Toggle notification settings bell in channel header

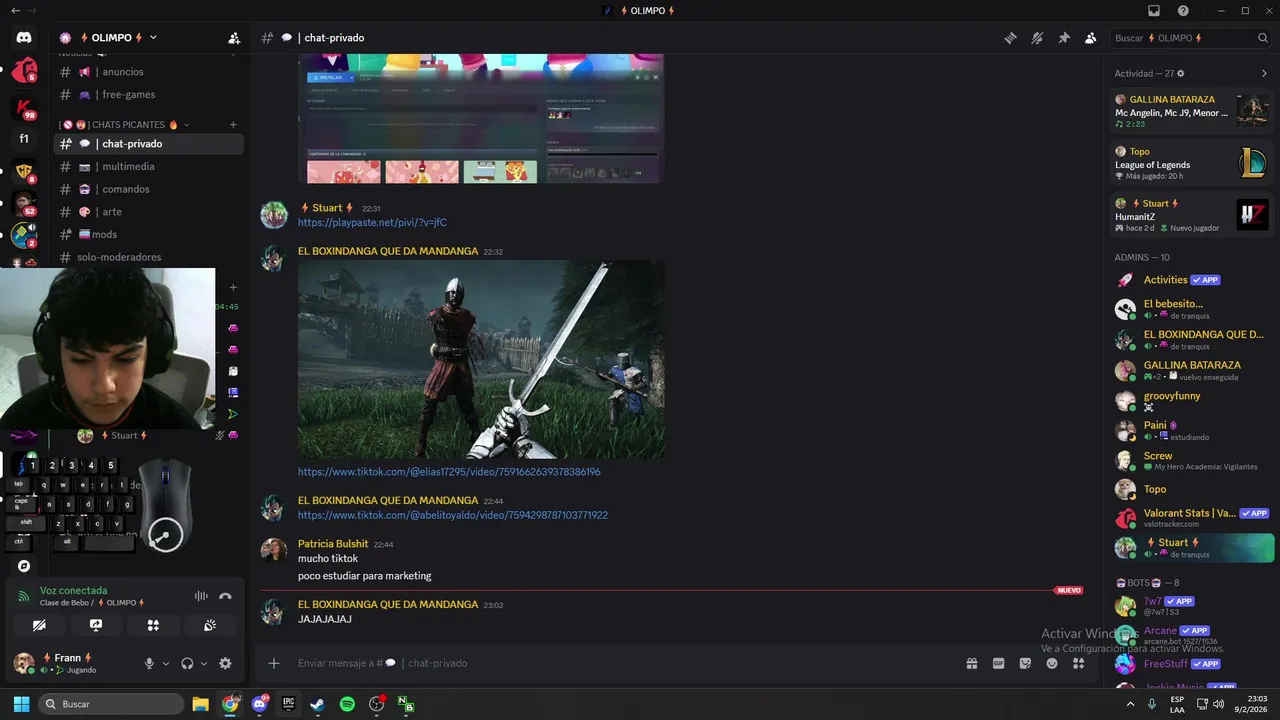point(1037,38)
